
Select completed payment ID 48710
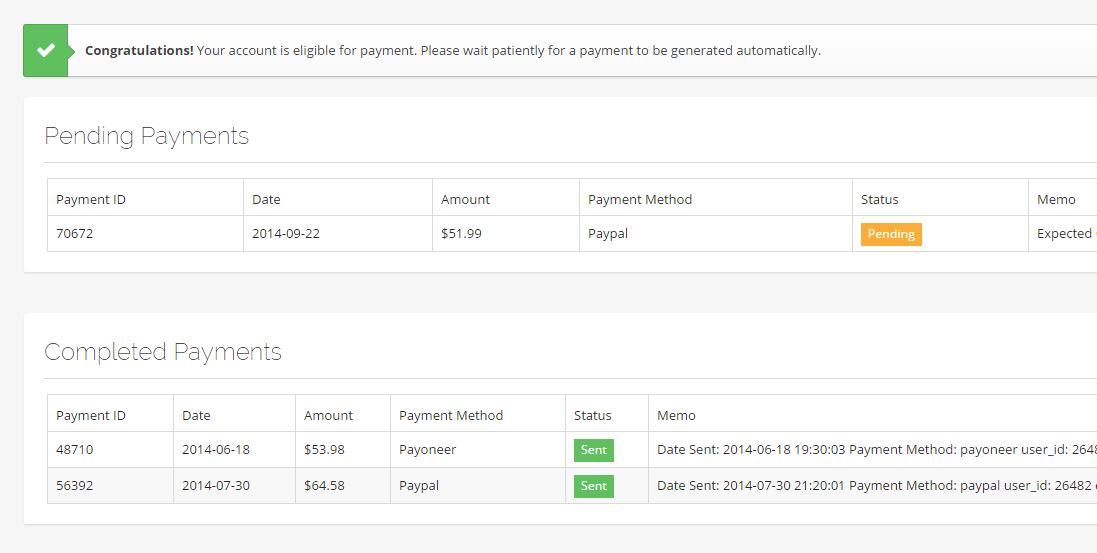pos(75,450)
